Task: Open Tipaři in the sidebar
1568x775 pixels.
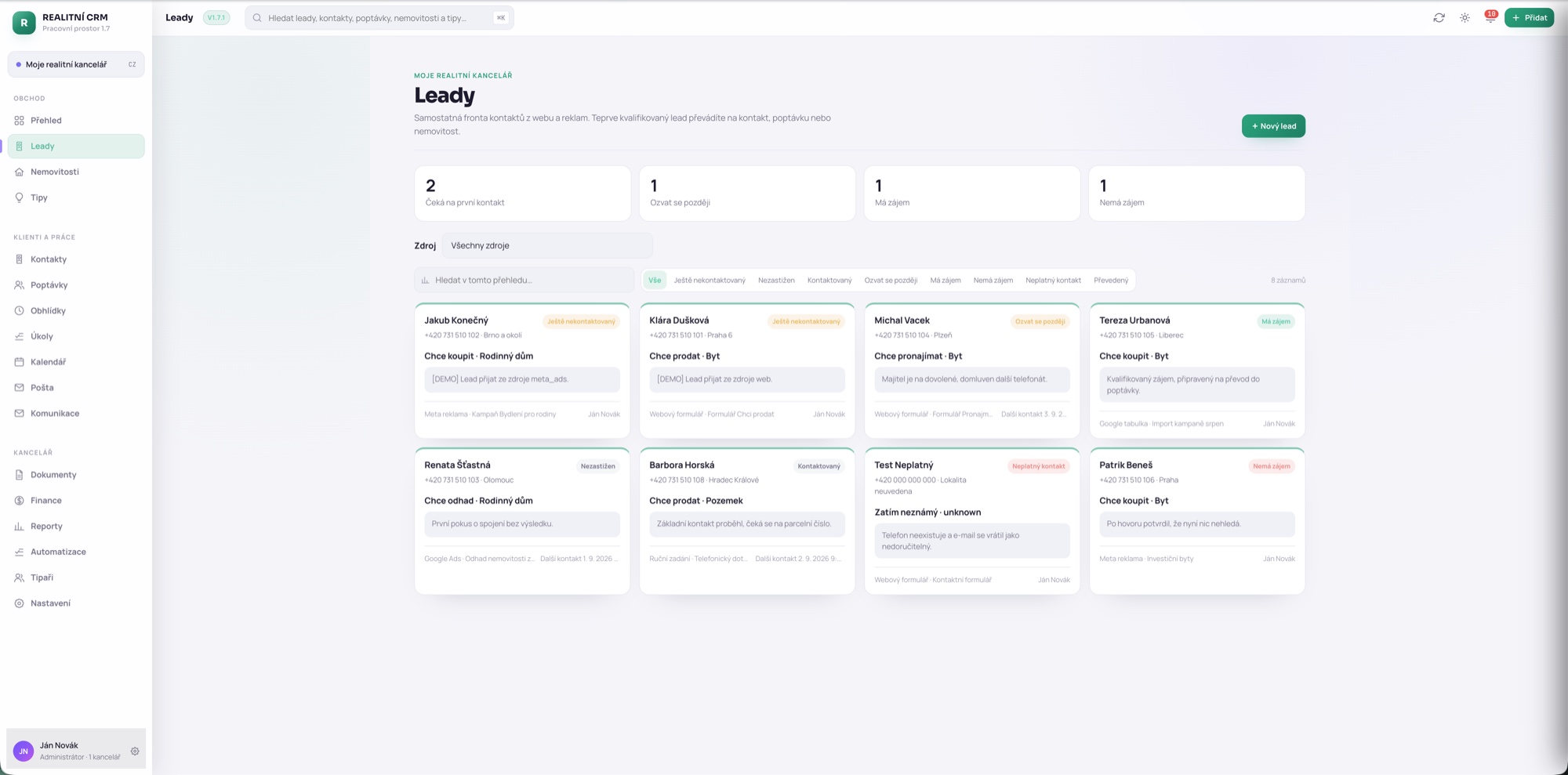Action: 76,578
